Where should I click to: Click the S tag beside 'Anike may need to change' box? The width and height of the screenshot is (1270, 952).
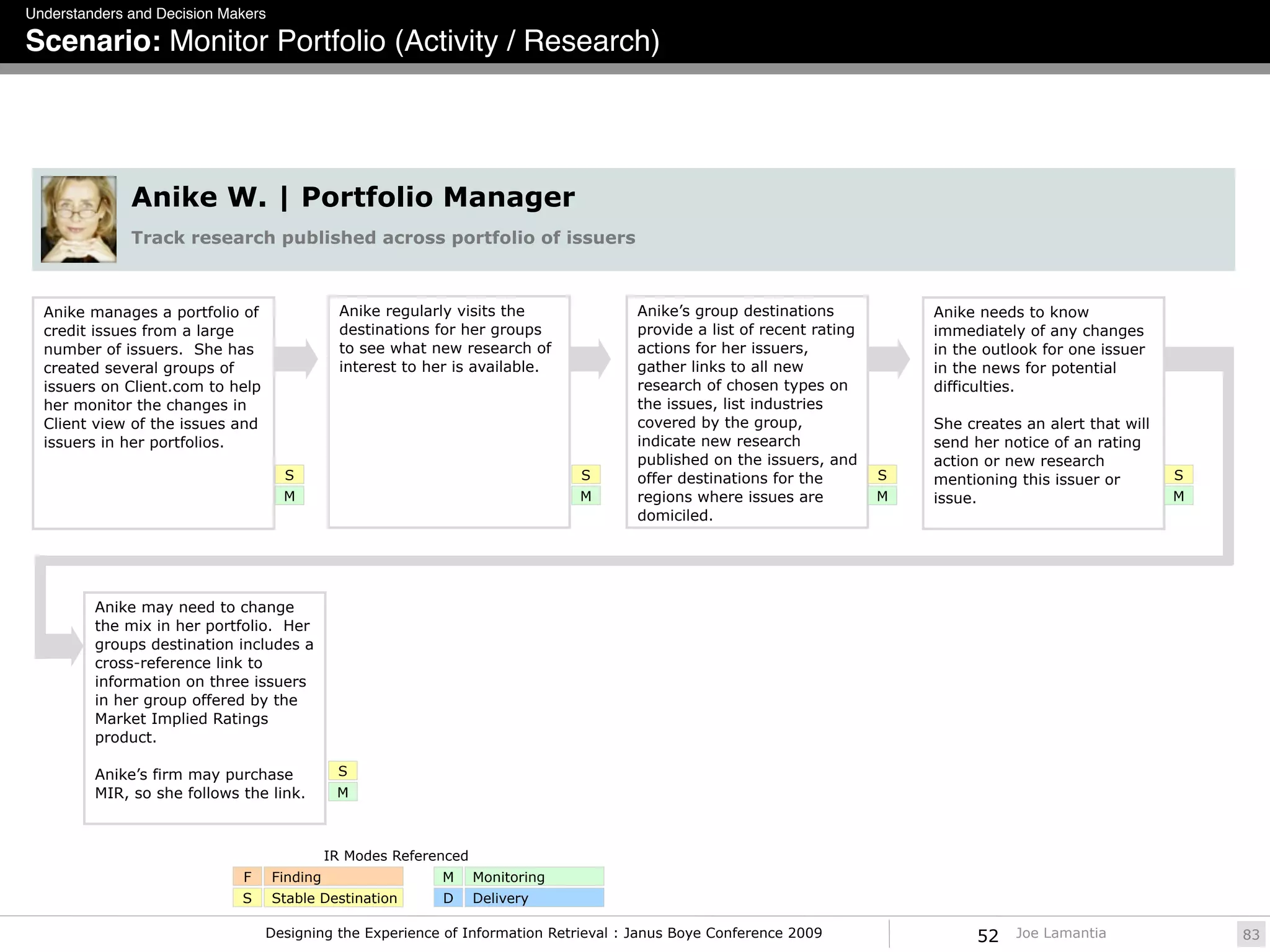pyautogui.click(x=343, y=771)
